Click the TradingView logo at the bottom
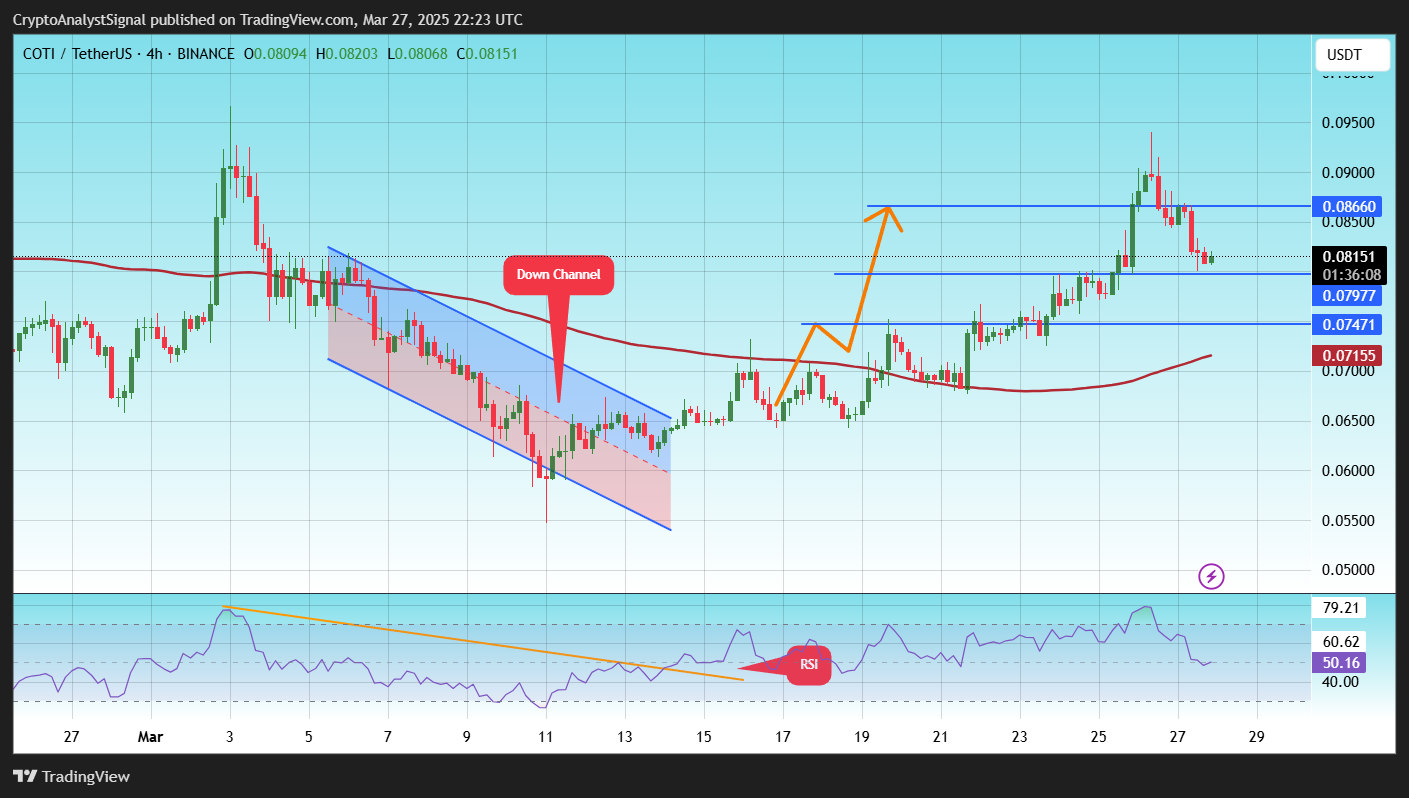The width and height of the screenshot is (1409, 798). [71, 776]
